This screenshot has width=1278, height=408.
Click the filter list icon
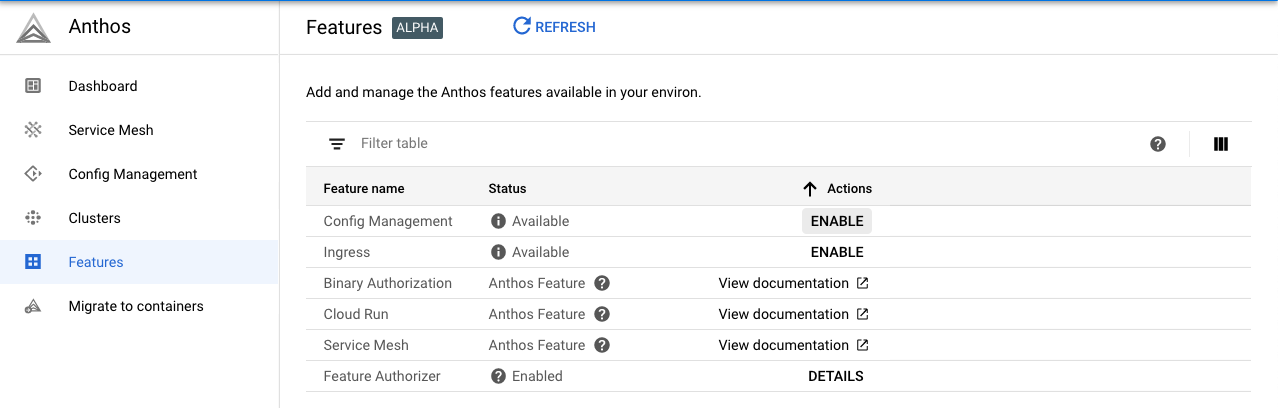pyautogui.click(x=337, y=144)
